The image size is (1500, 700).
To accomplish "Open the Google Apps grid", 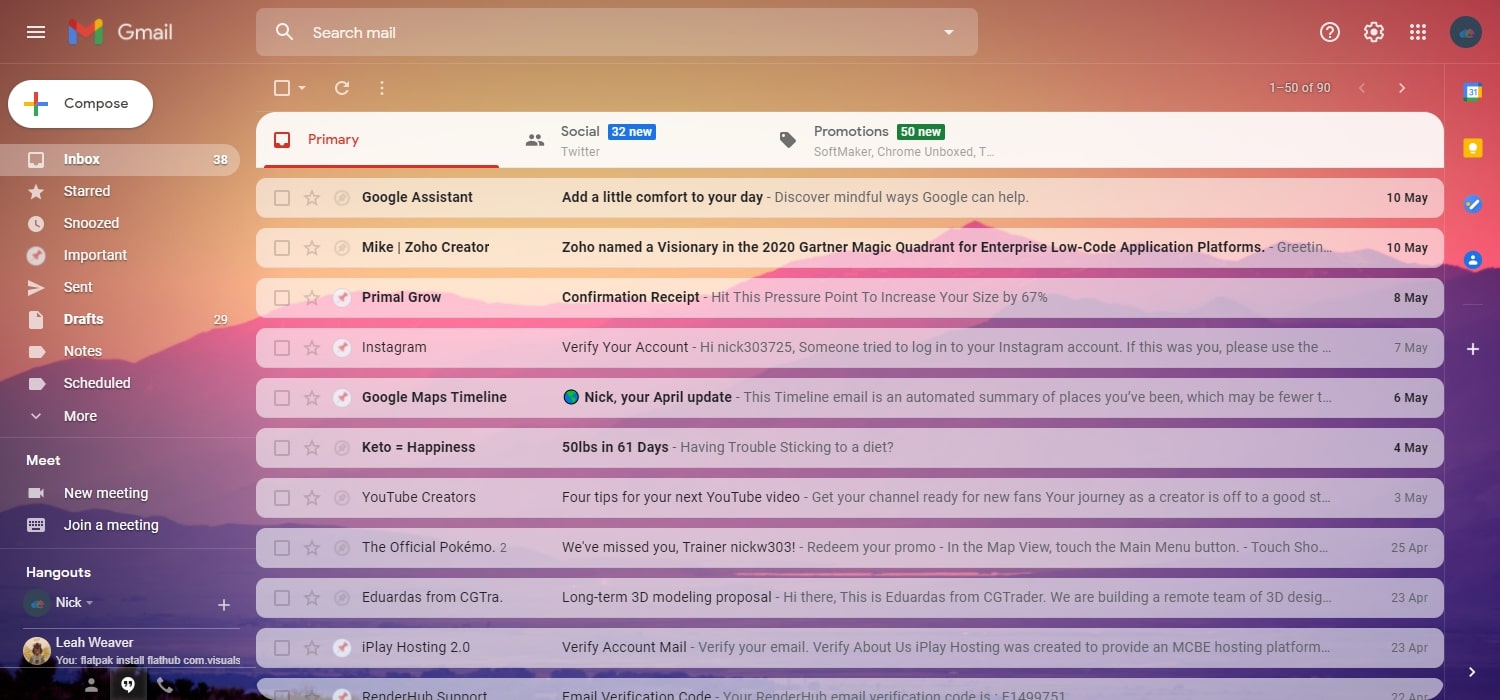I will coord(1418,31).
